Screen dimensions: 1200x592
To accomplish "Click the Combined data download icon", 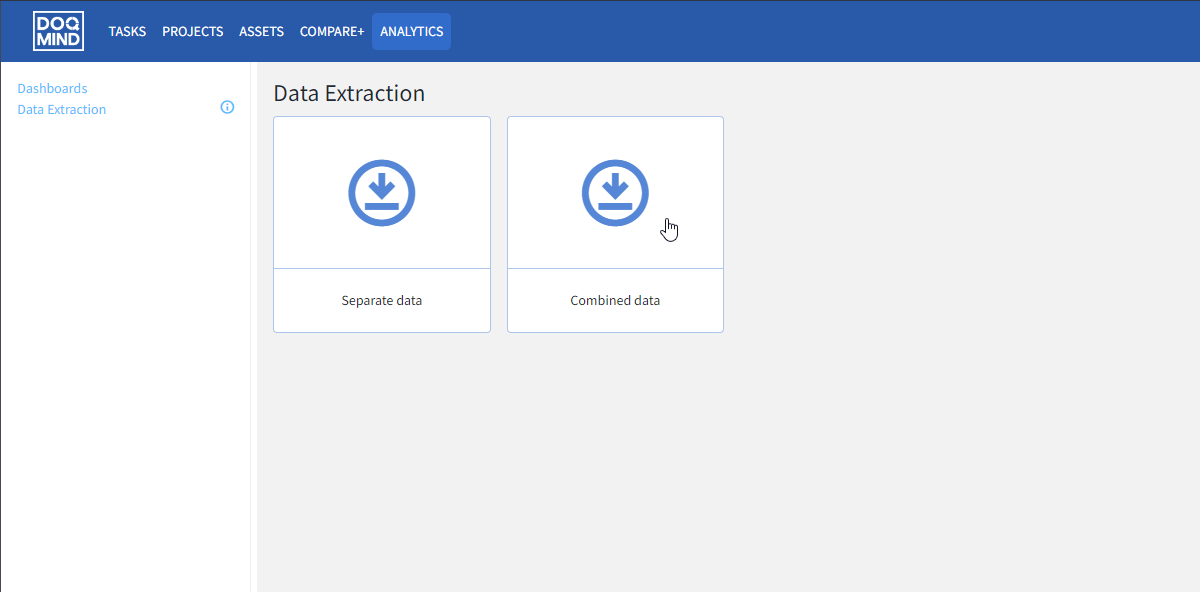I will point(615,192).
